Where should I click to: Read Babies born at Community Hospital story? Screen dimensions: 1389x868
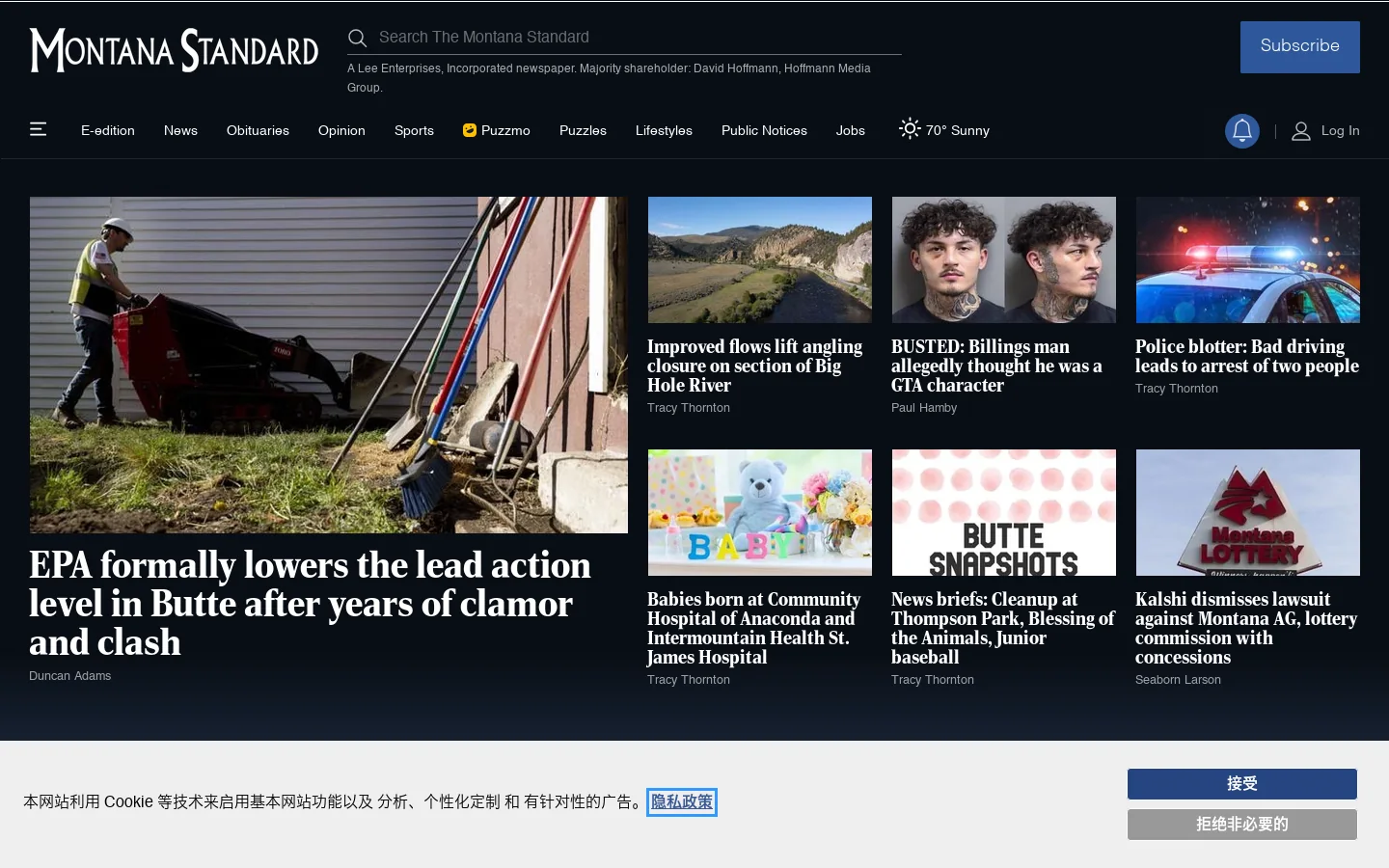753,628
